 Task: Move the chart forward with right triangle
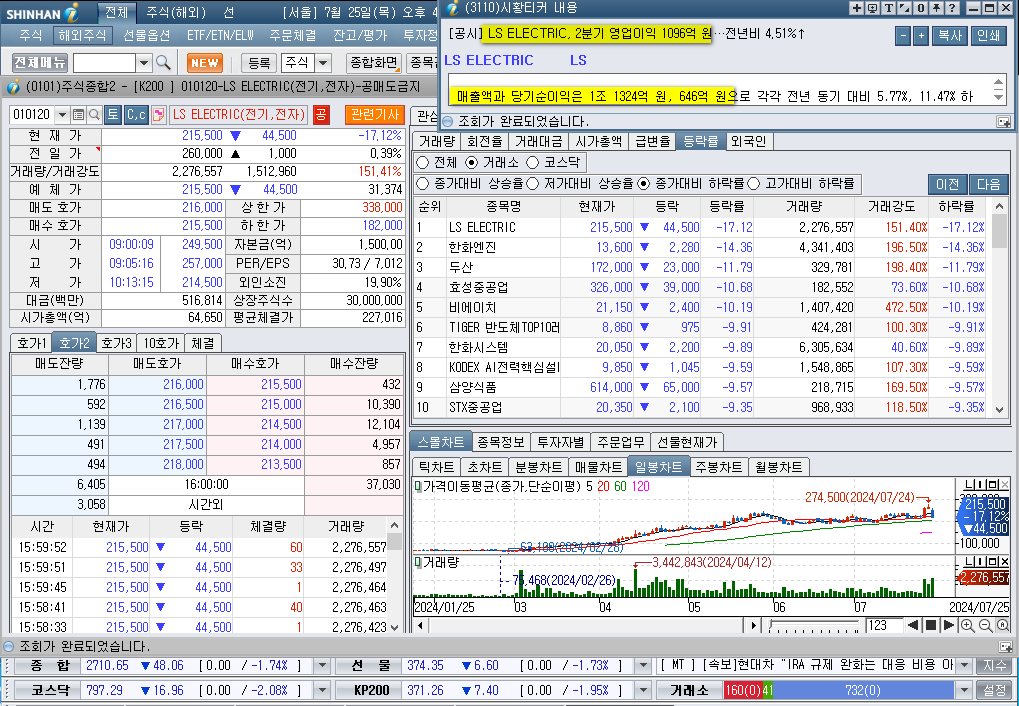[x=948, y=625]
